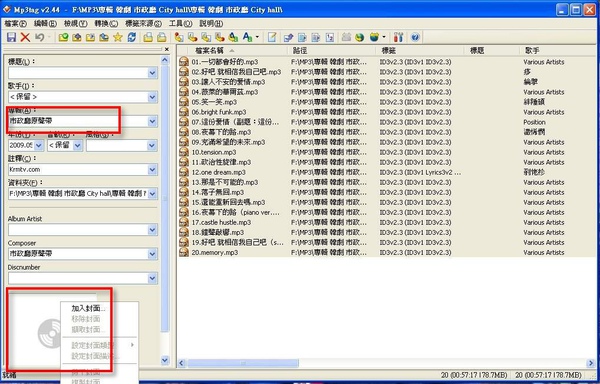The image size is (600, 384).
Task: Open the undo history dropdown arrow
Action: pos(49,37)
